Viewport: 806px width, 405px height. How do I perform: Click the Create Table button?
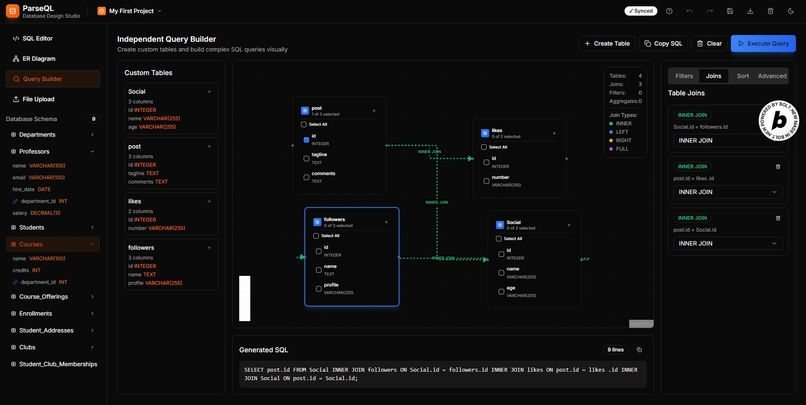(x=607, y=44)
